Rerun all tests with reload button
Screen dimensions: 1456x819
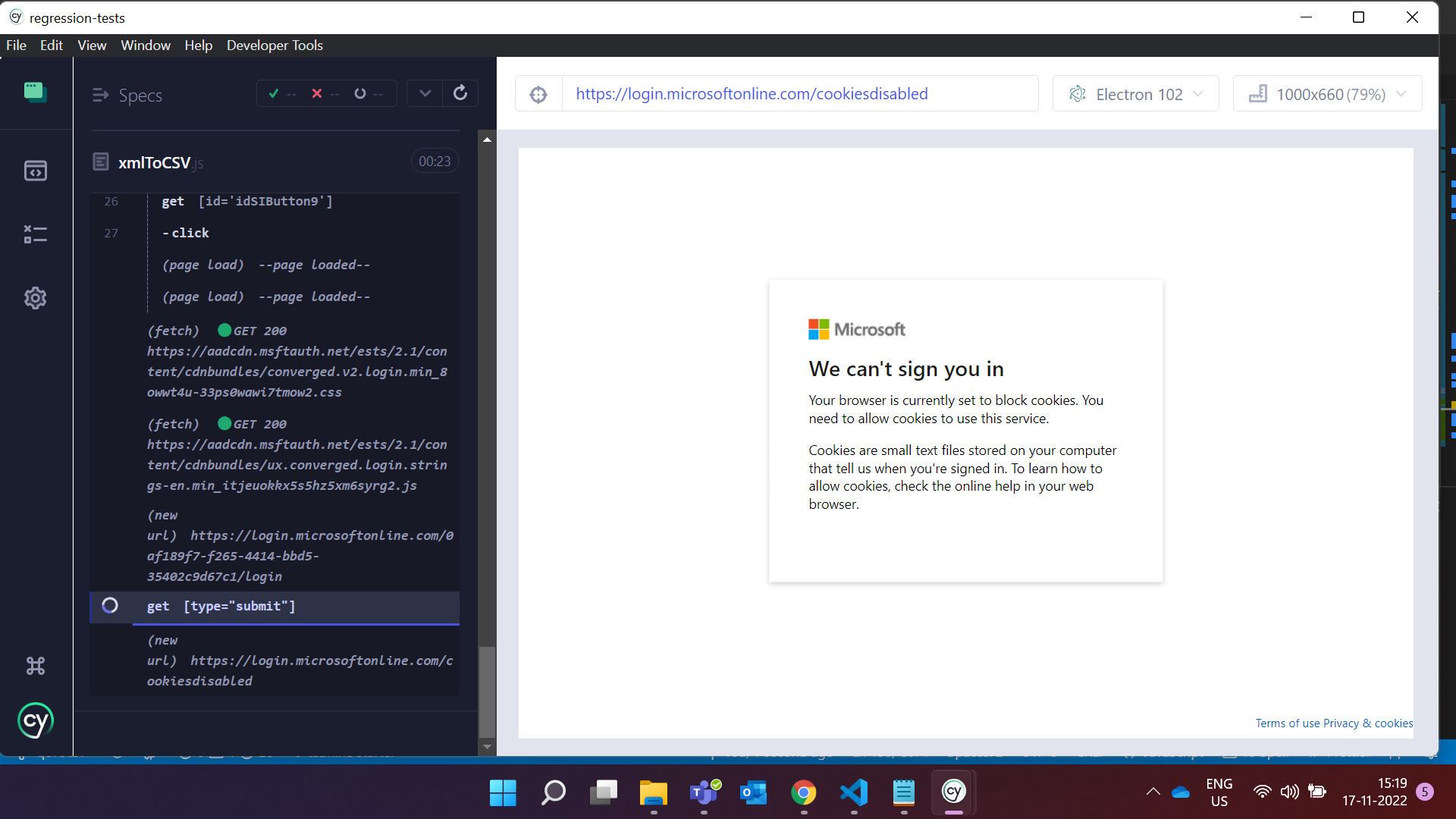(460, 93)
